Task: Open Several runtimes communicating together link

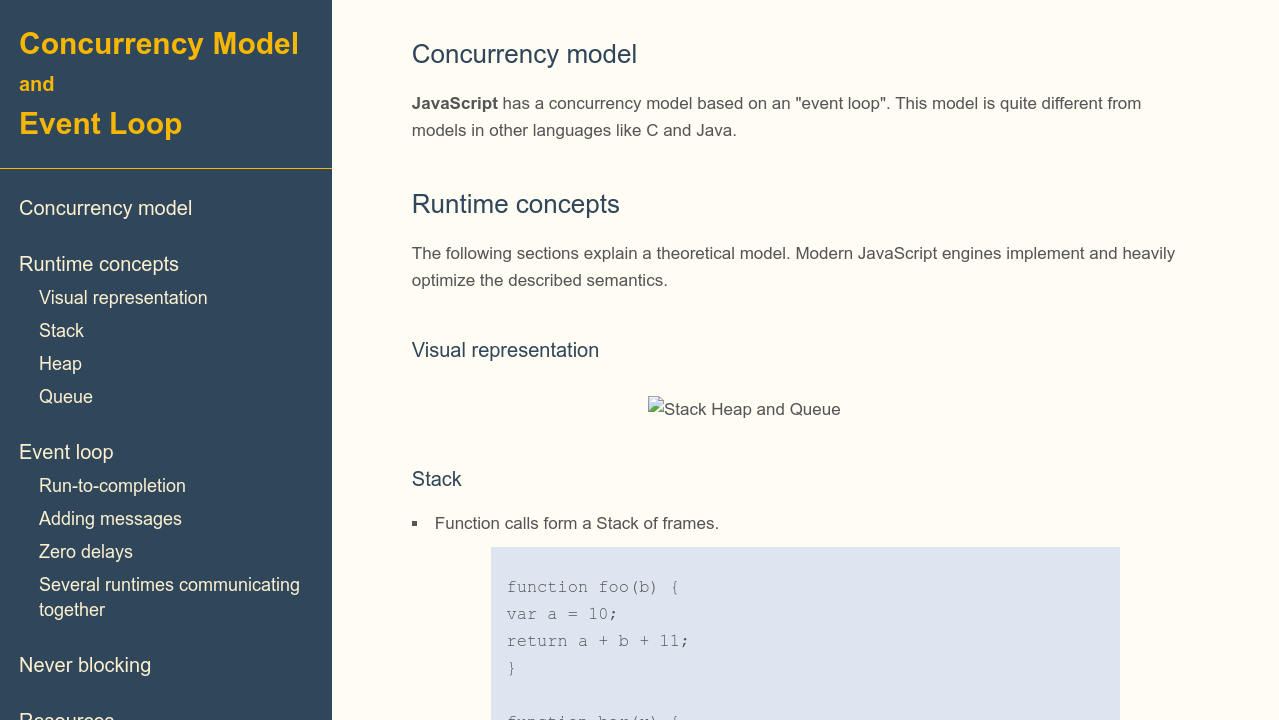Action: (x=169, y=597)
